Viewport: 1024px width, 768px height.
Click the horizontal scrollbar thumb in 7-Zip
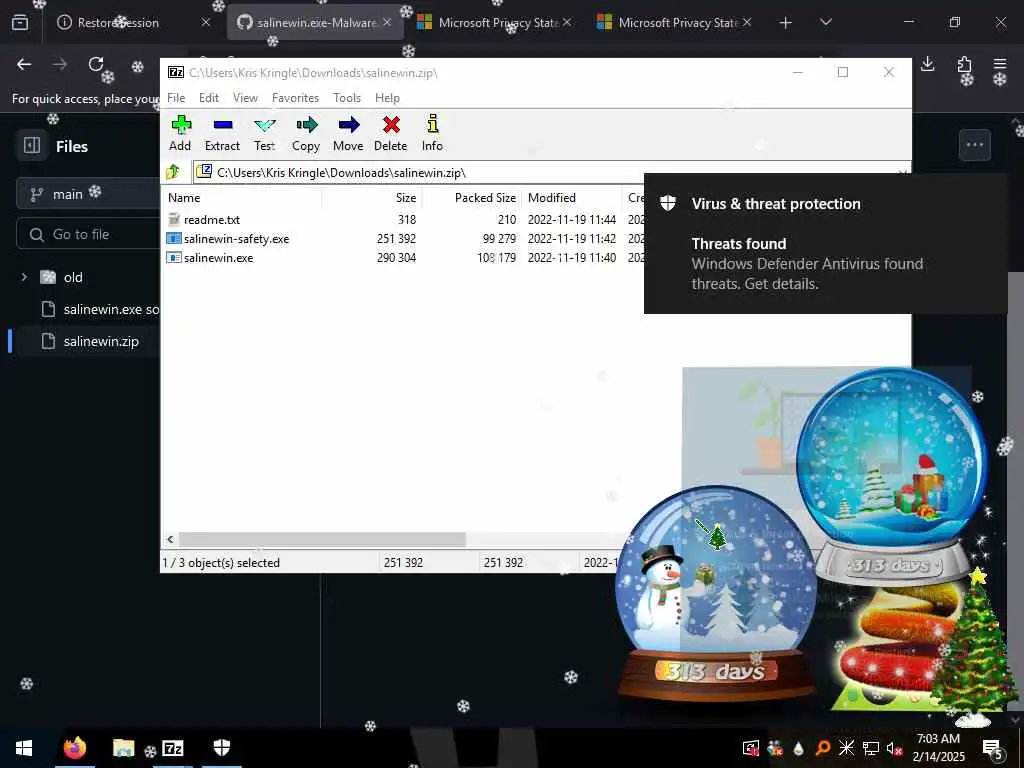click(322, 539)
